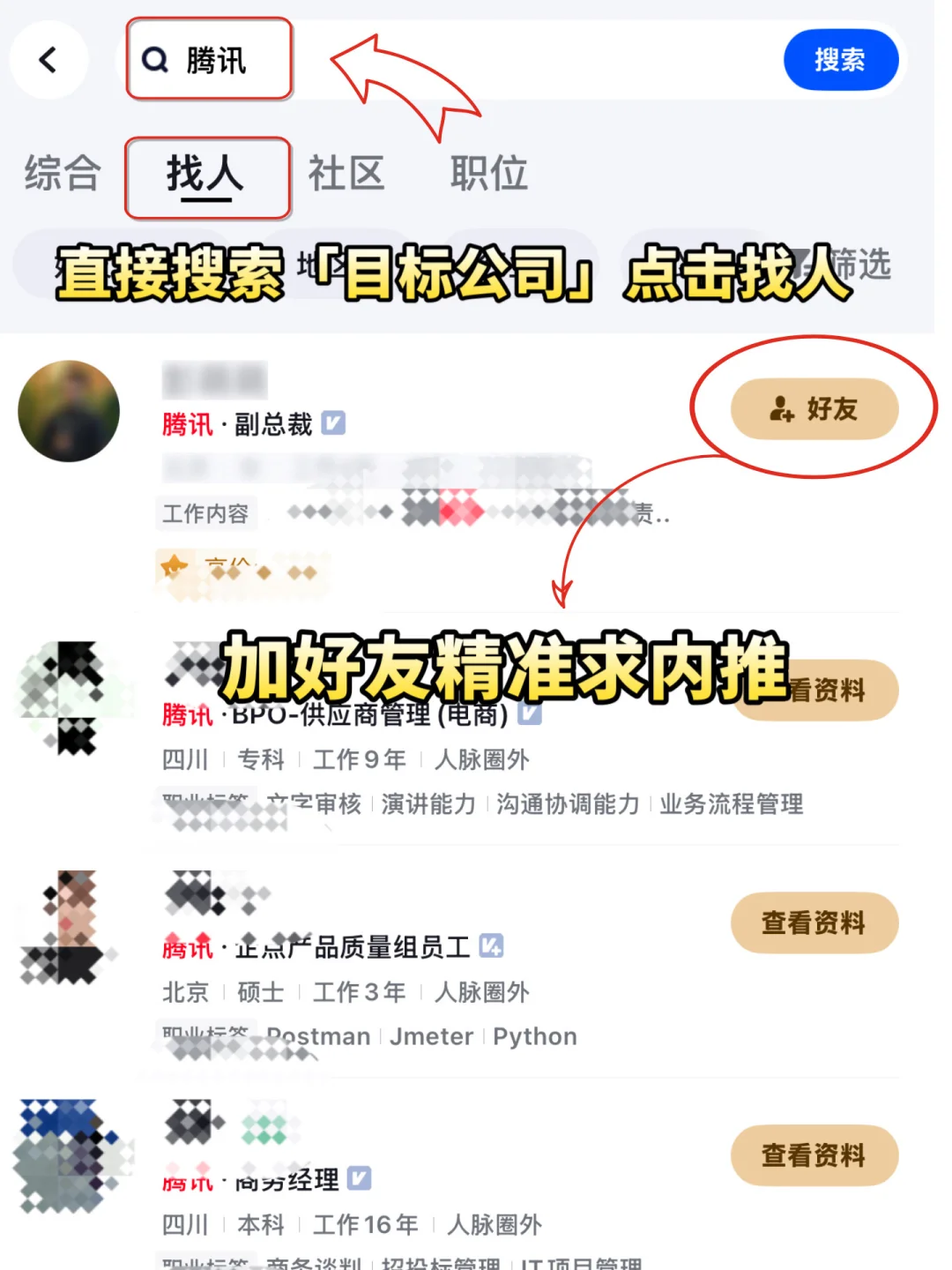Screen dimensions: 952x1270
Task: View profile of the Beijing 硕士 user
Action: [814, 923]
